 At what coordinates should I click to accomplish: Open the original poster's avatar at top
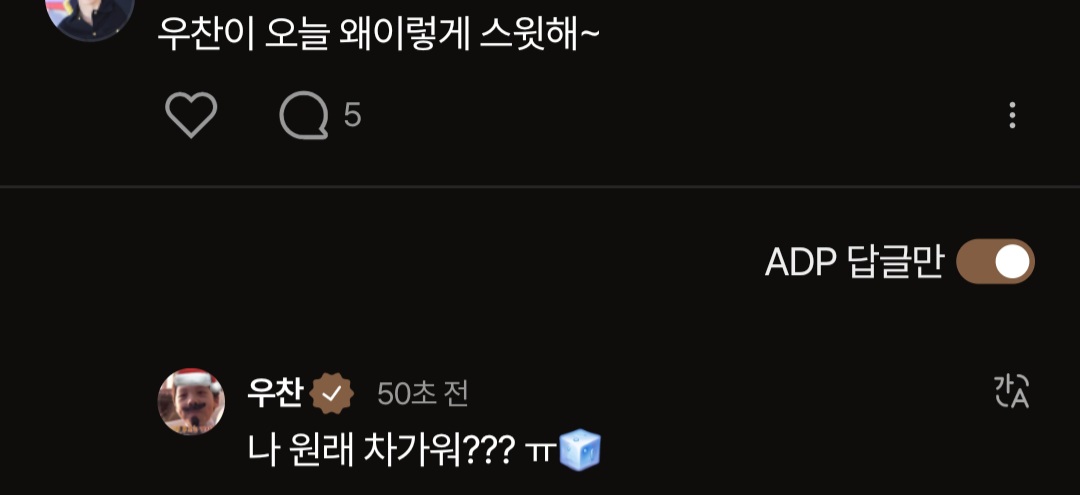pos(90,14)
